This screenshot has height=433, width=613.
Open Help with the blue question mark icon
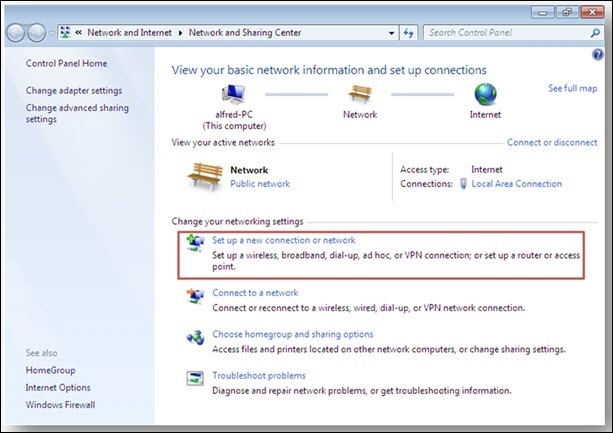598,55
